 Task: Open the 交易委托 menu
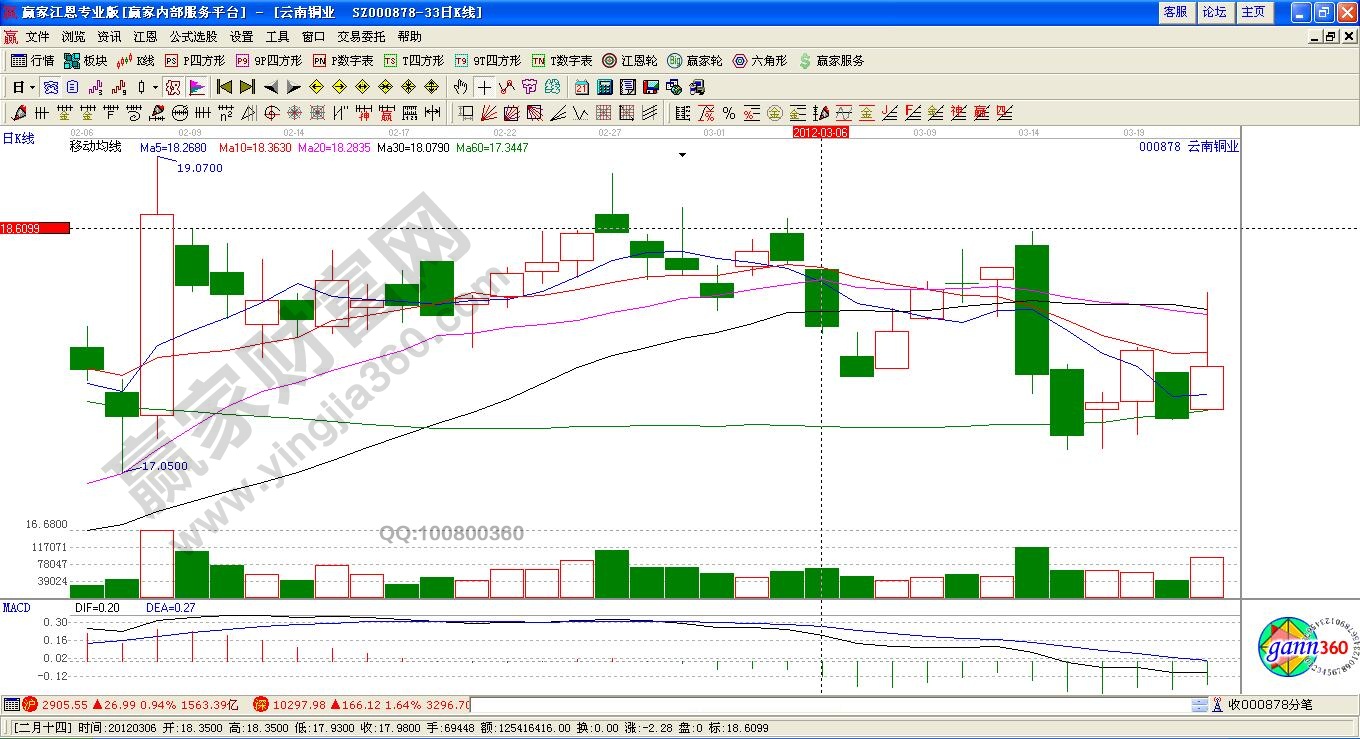(x=360, y=37)
